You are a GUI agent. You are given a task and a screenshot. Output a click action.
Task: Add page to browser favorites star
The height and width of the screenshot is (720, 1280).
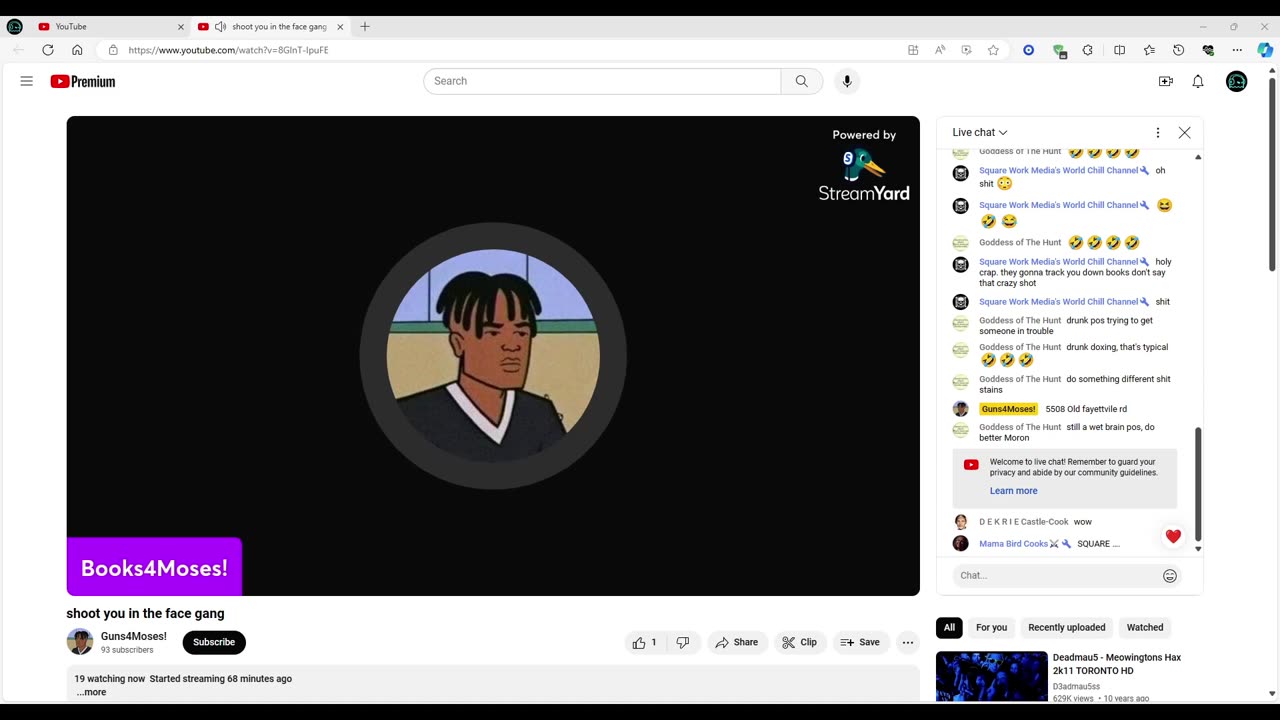click(993, 50)
